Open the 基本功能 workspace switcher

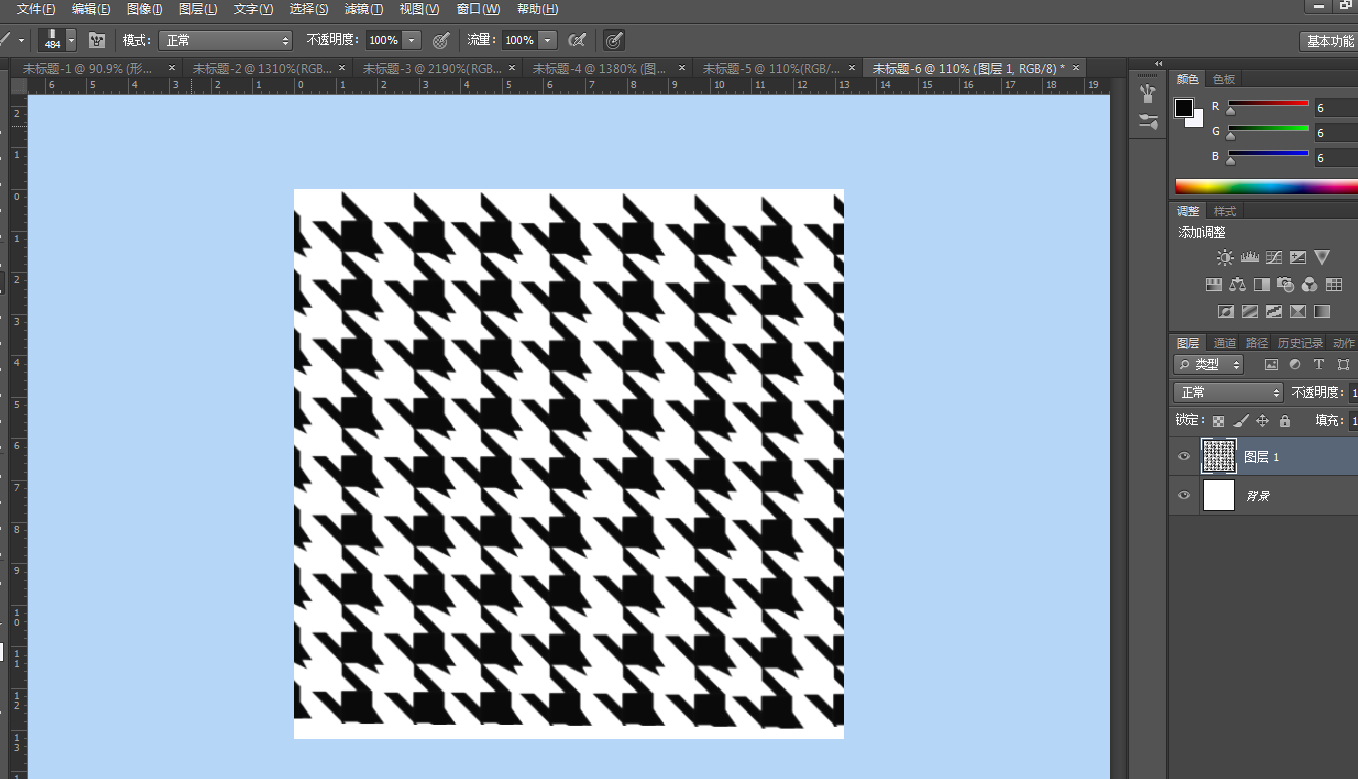coord(1329,41)
